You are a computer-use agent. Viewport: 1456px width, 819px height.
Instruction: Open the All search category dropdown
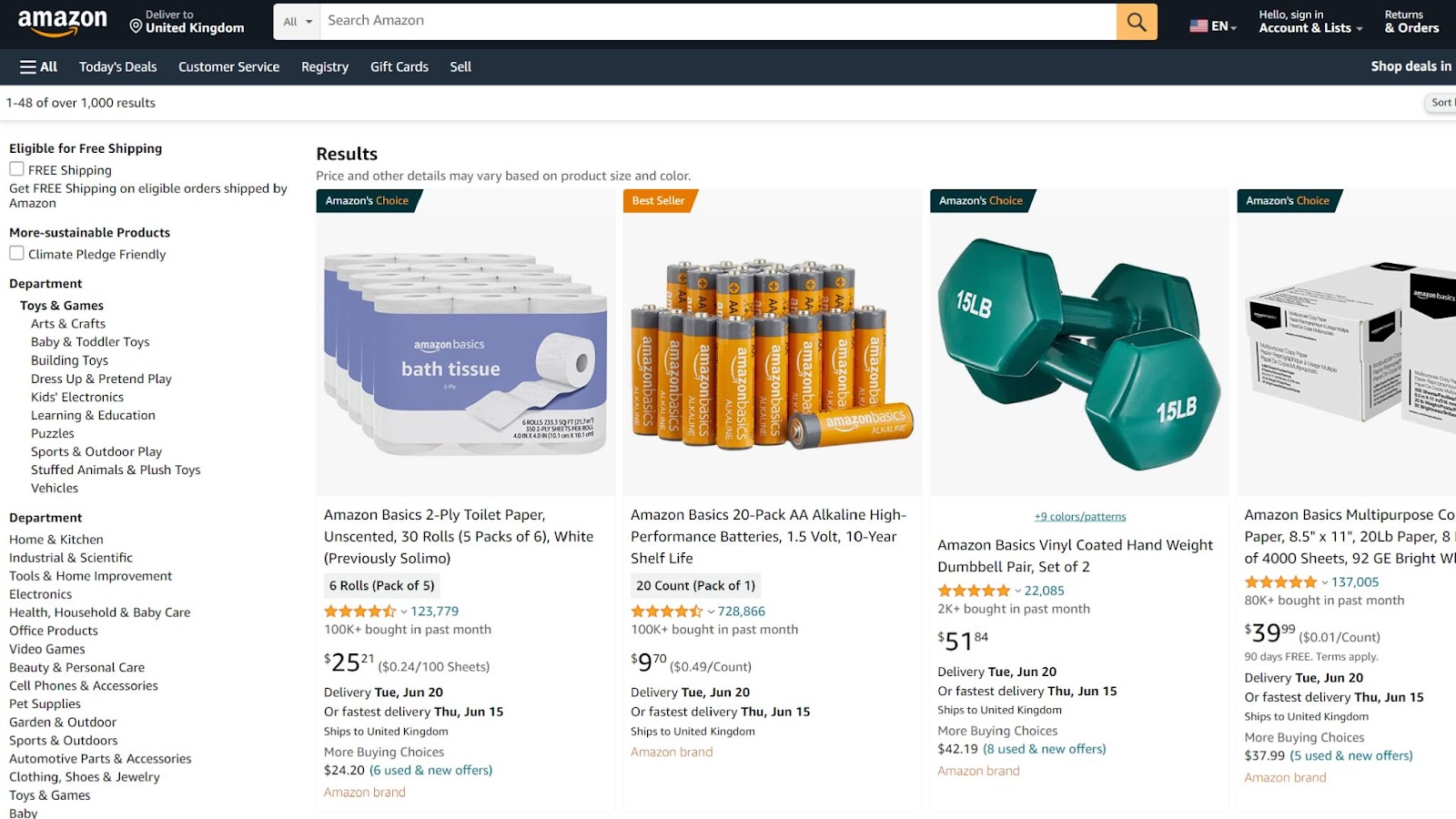coord(298,21)
